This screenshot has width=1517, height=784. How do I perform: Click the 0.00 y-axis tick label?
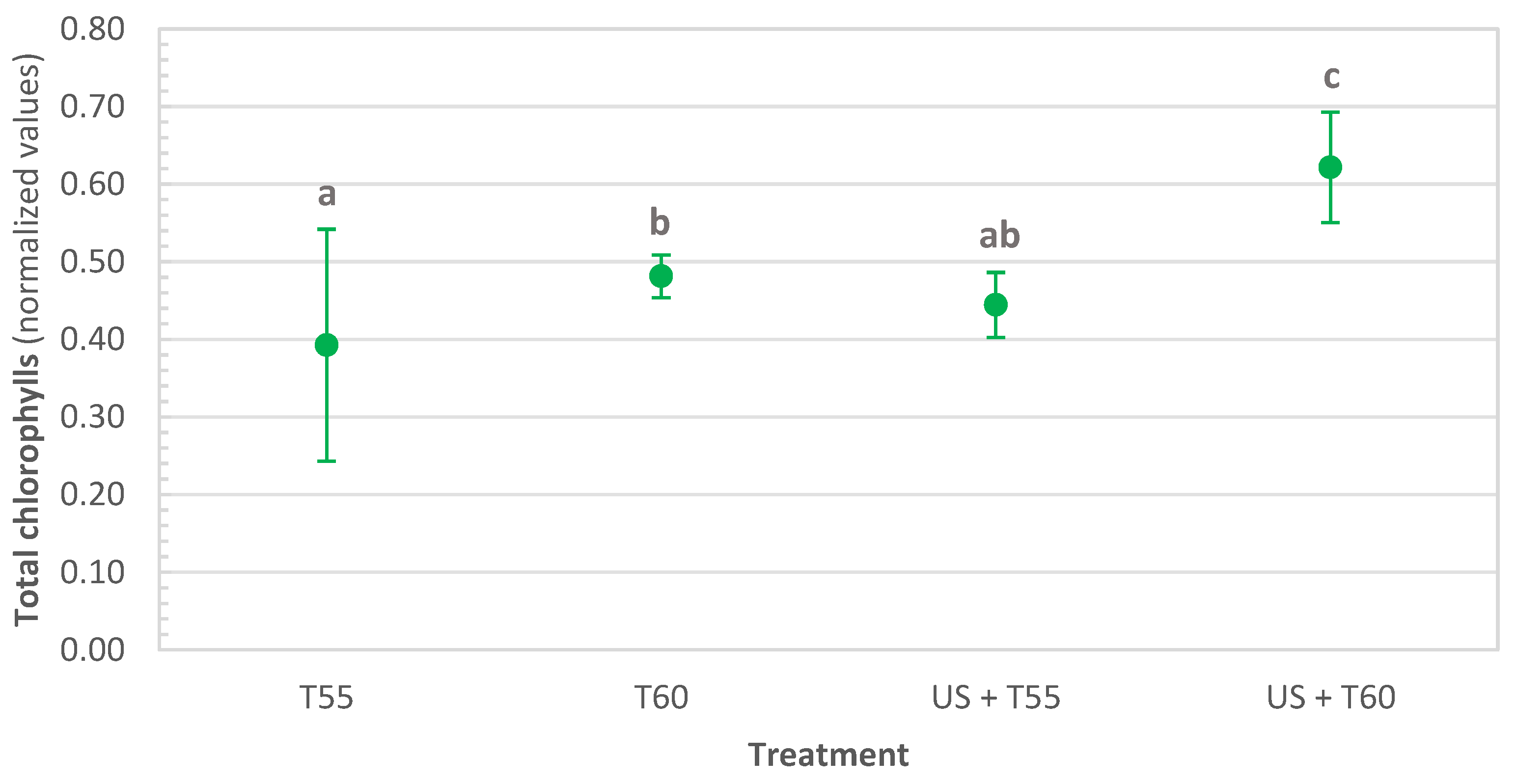[x=92, y=650]
